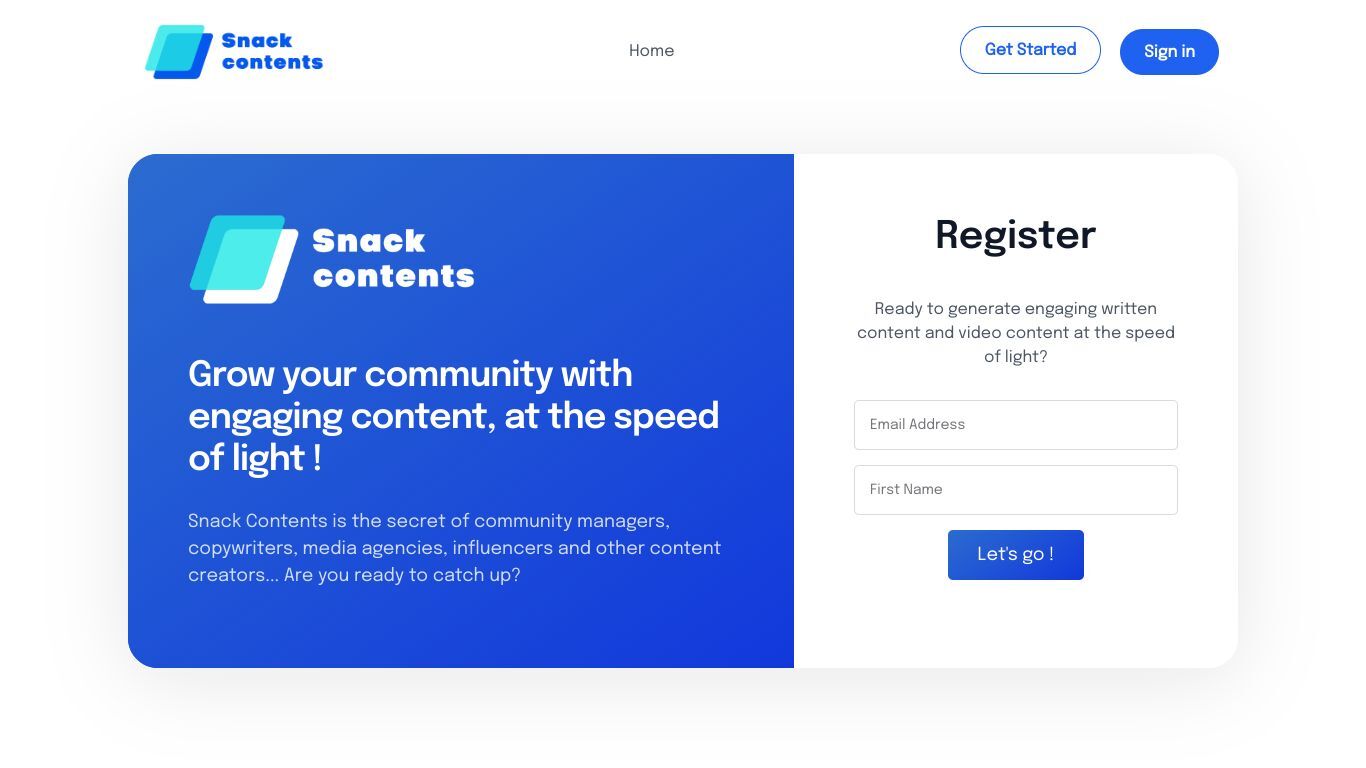Viewport: 1366px width, 768px height.
Task: Click the Snack contents logo icon in header
Action: [x=179, y=52]
